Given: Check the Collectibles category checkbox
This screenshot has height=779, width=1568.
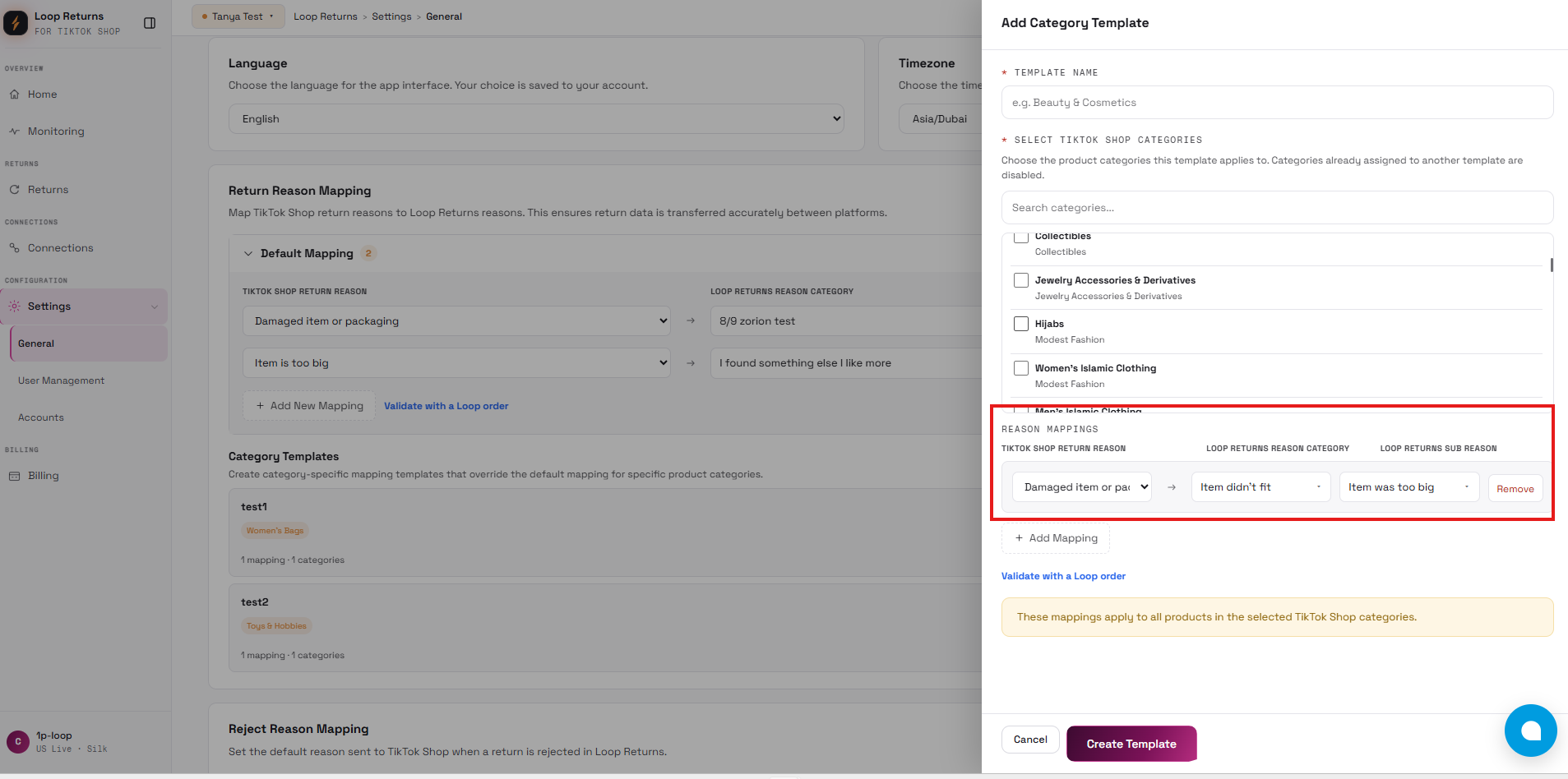Looking at the screenshot, I should (1021, 237).
